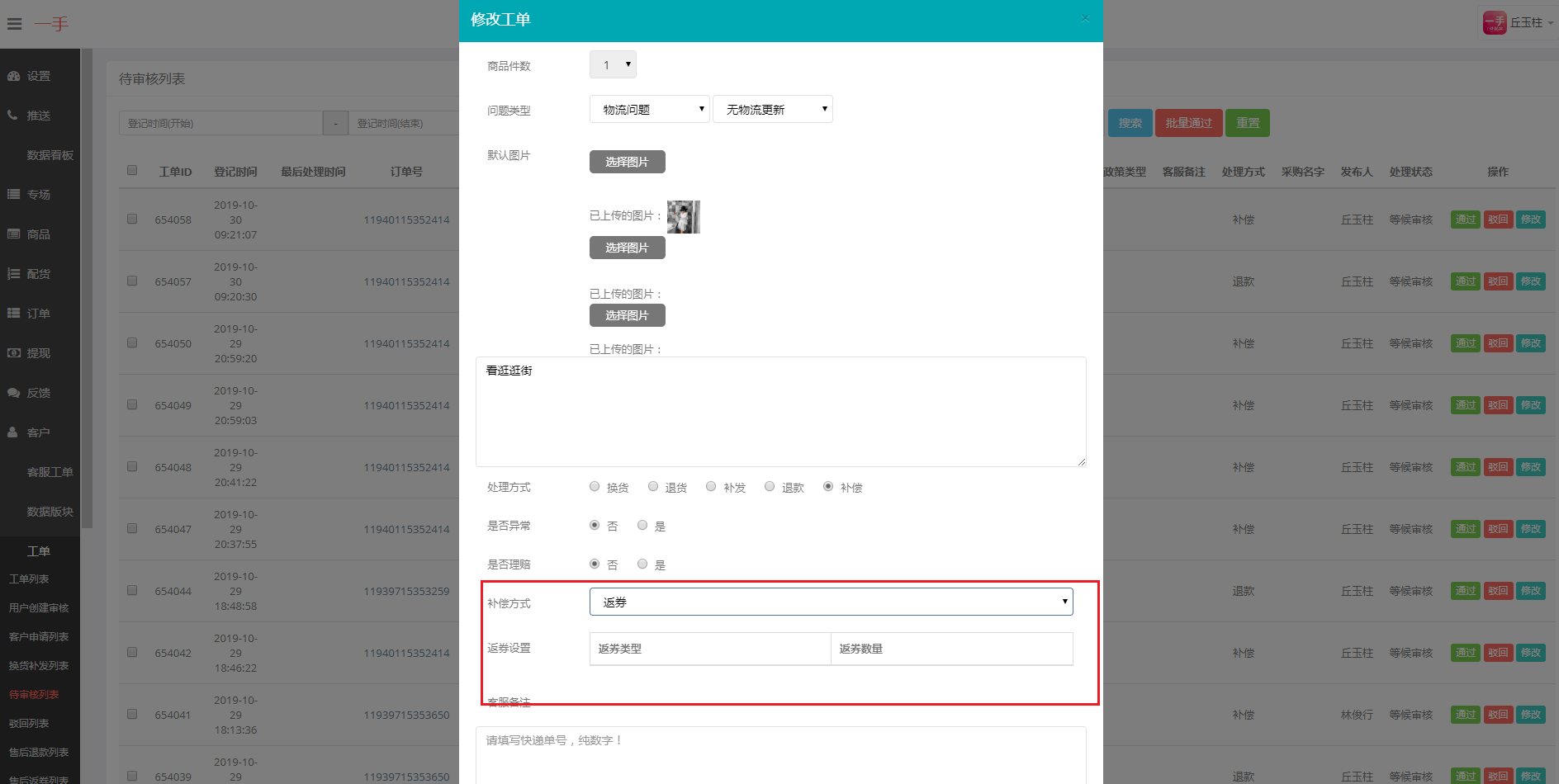
Task: Open the 丘玉柱 user avatar menu
Action: 1518,22
